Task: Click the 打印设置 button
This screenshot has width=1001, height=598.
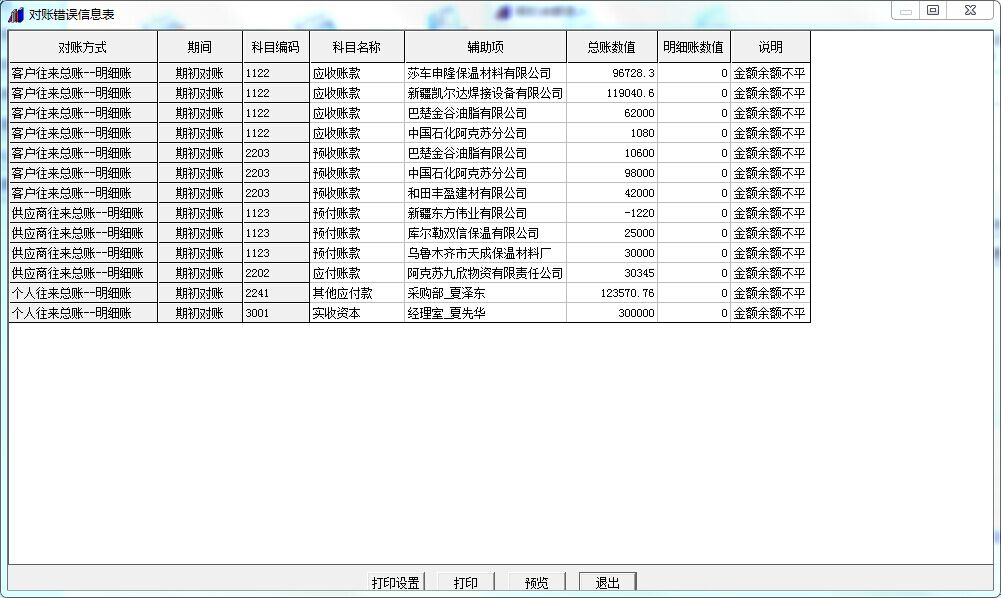Action: 396,582
